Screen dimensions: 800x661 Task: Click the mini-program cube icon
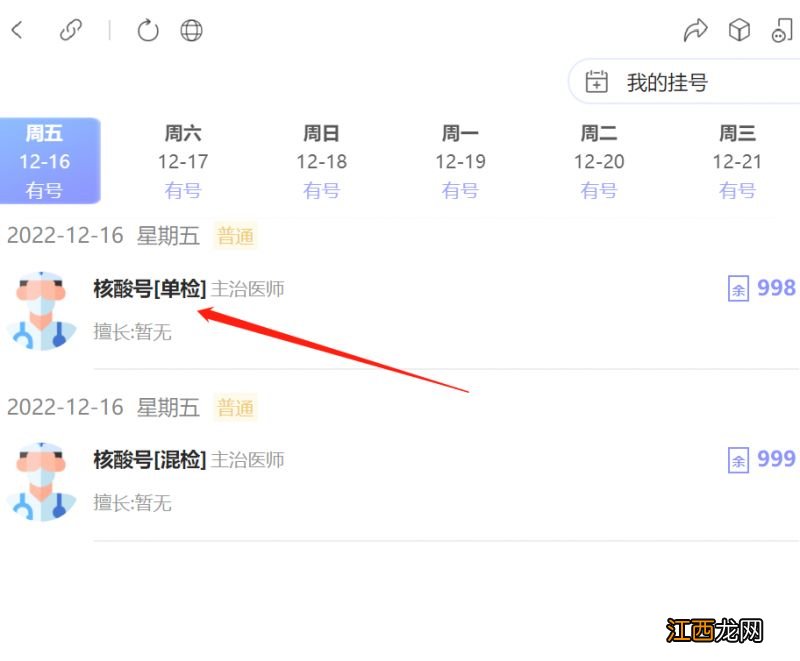pyautogui.click(x=739, y=30)
